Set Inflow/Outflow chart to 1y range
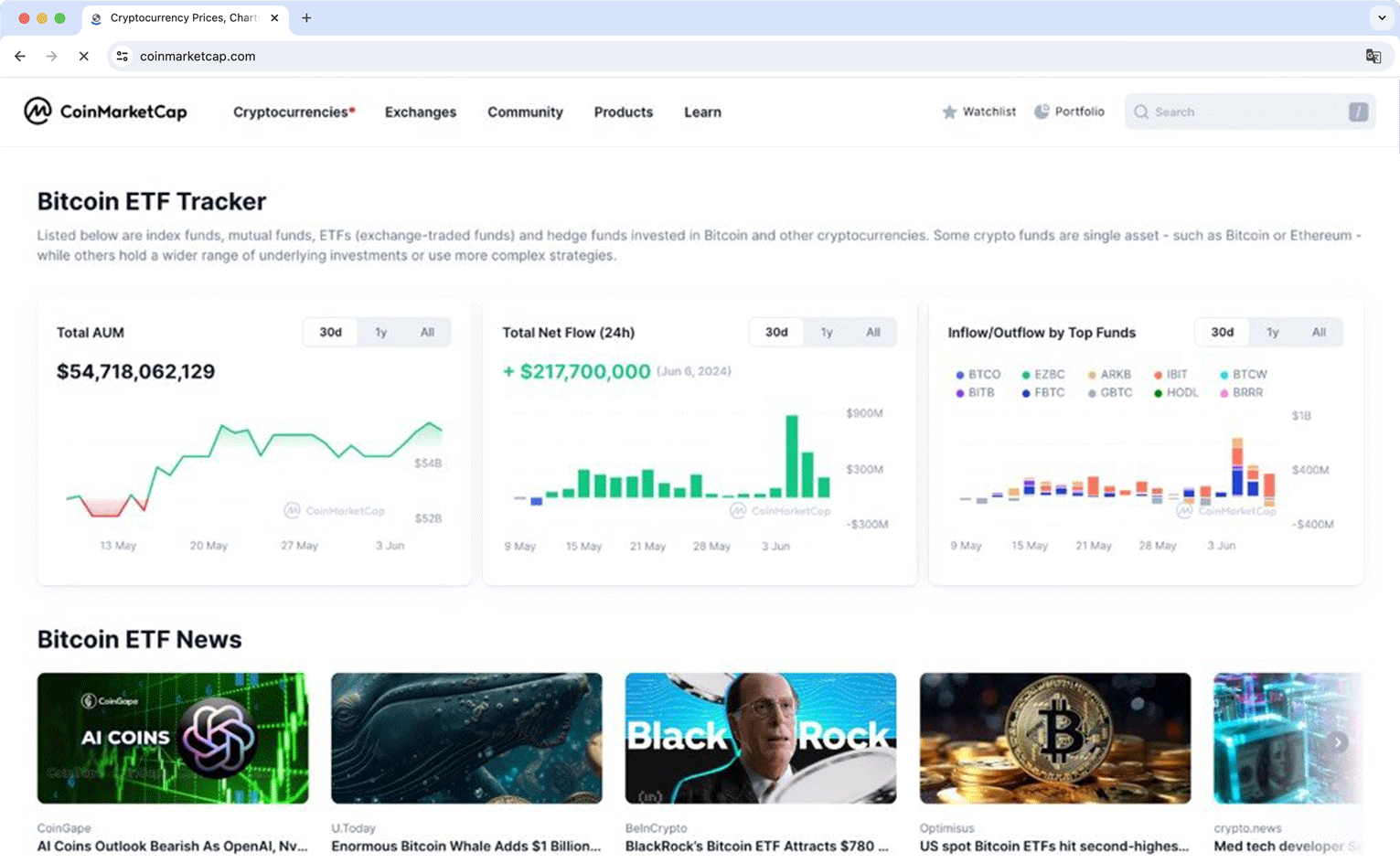Viewport: 1400px width, 863px height. [1272, 332]
